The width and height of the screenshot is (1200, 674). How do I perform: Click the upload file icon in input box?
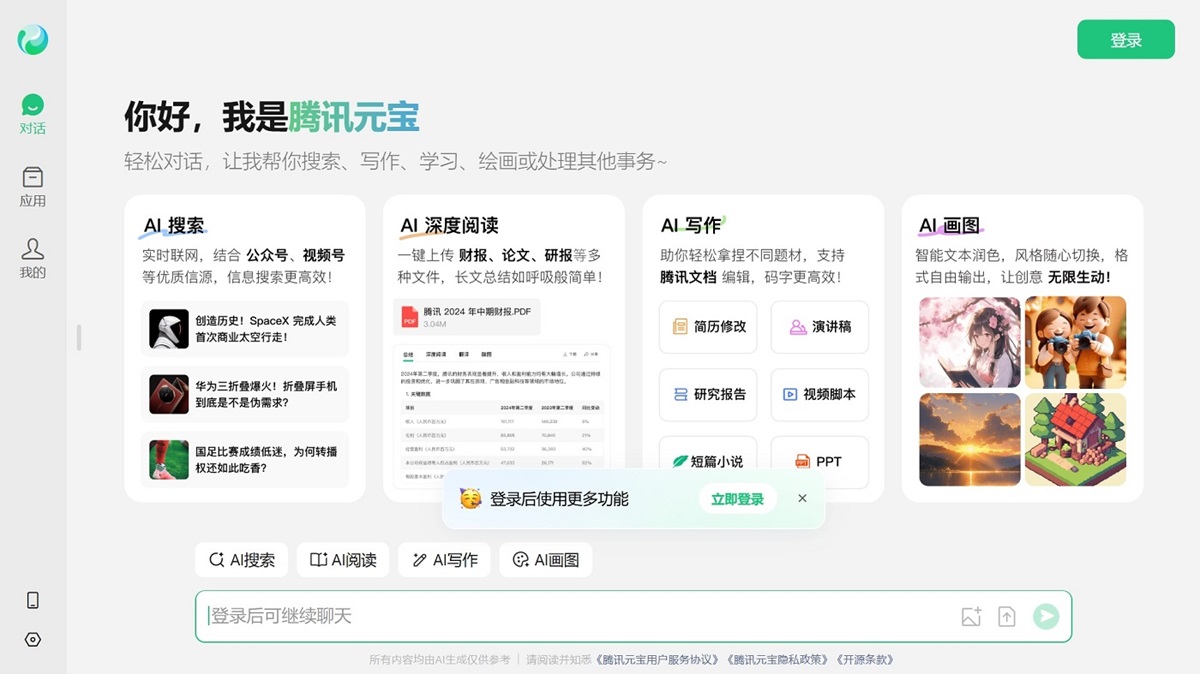tap(1007, 616)
